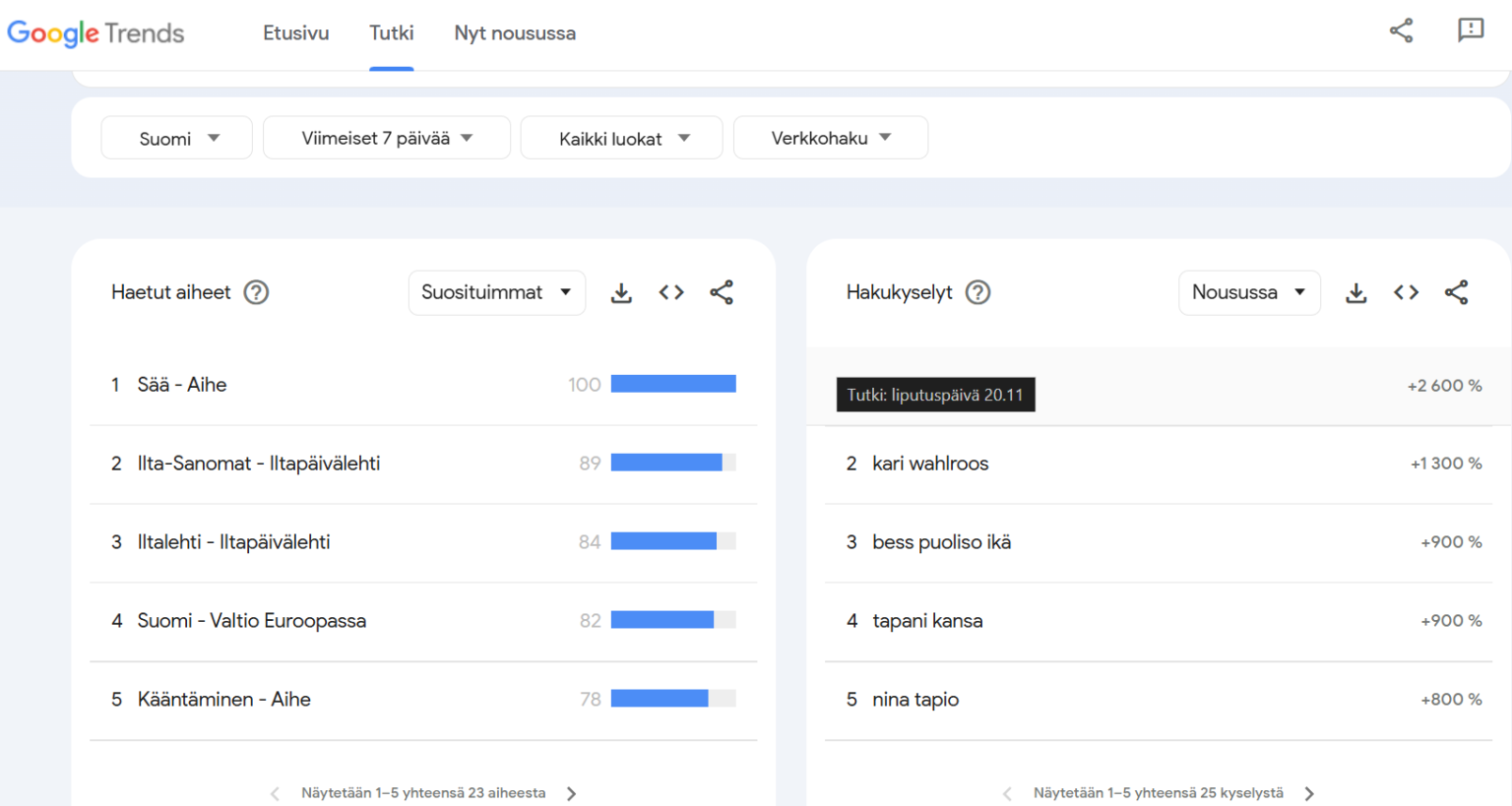Go to previous page of queries list
This screenshot has height=806, width=1512.
[x=1007, y=793]
